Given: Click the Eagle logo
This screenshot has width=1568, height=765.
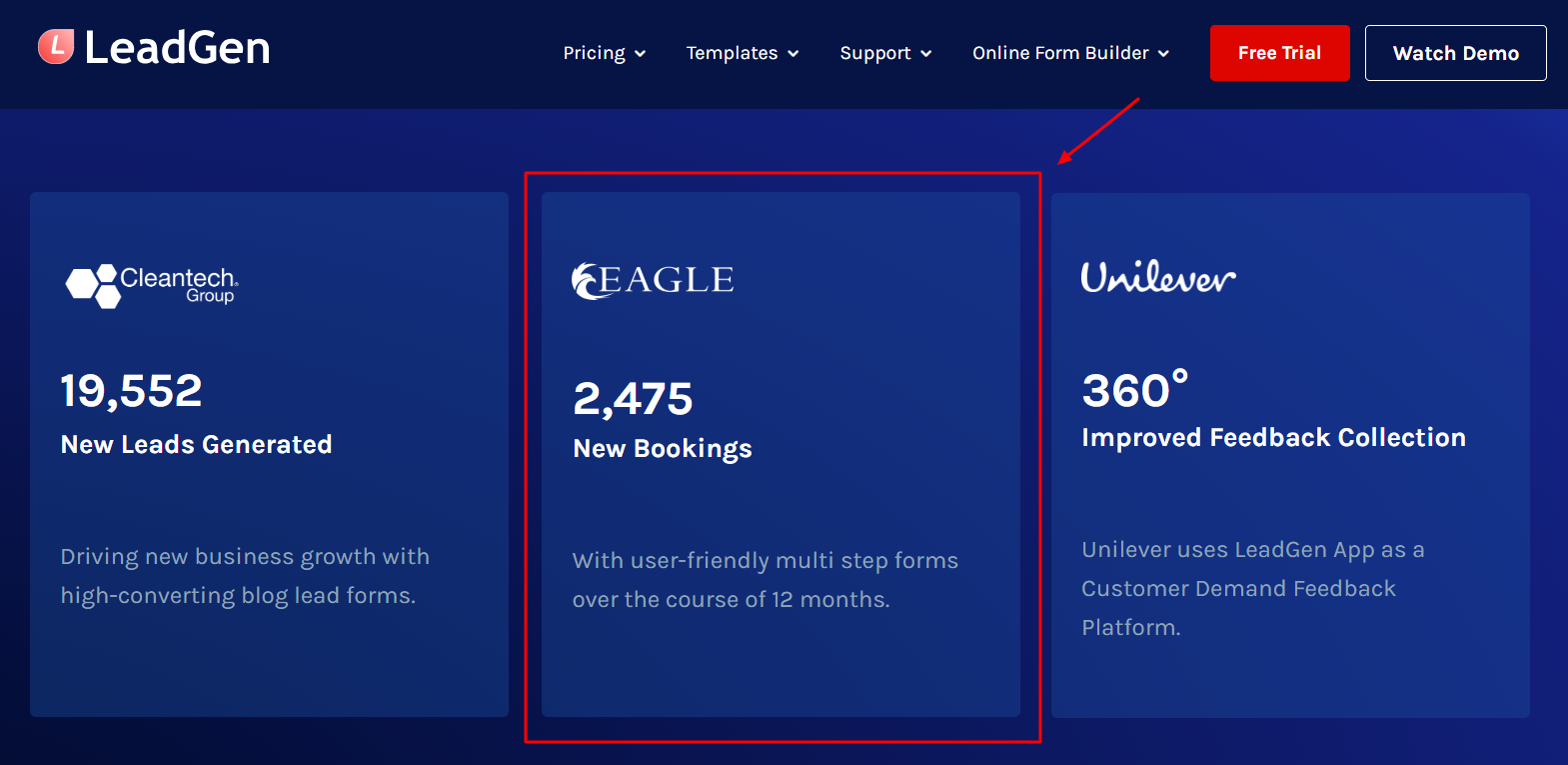Looking at the screenshot, I should coord(653,280).
